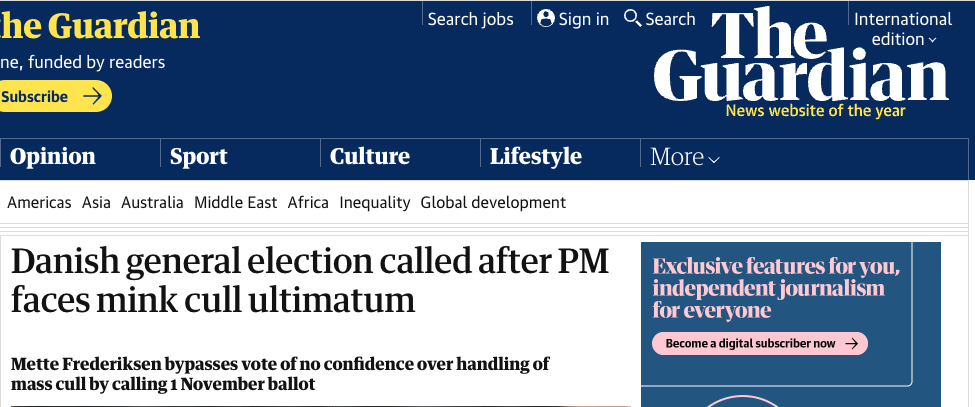Navigate to Asia news
The width and height of the screenshot is (975, 407).
pos(96,202)
